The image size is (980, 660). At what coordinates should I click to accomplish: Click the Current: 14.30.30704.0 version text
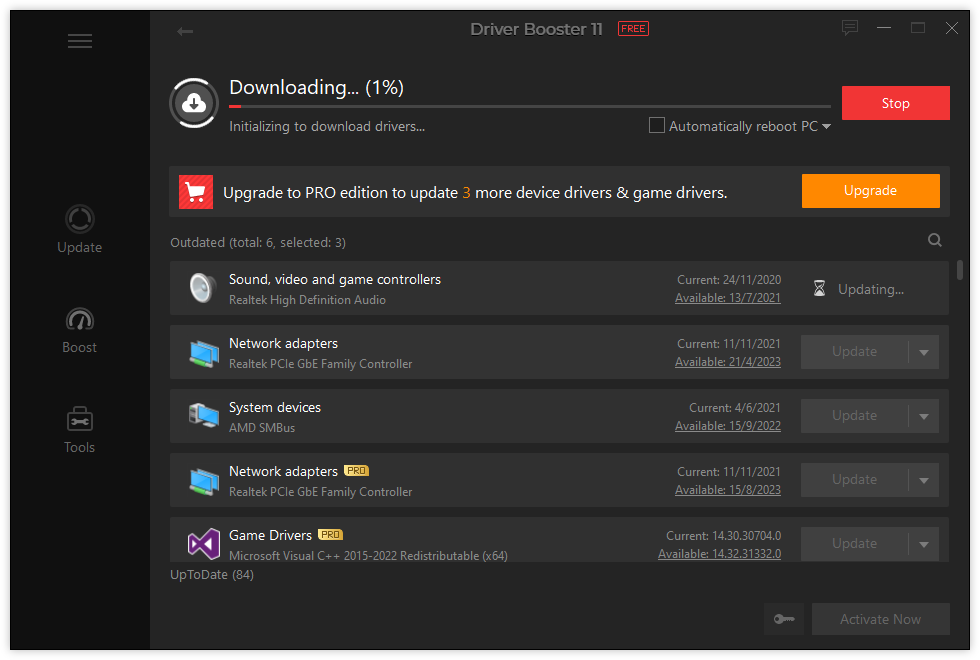pyautogui.click(x=723, y=536)
